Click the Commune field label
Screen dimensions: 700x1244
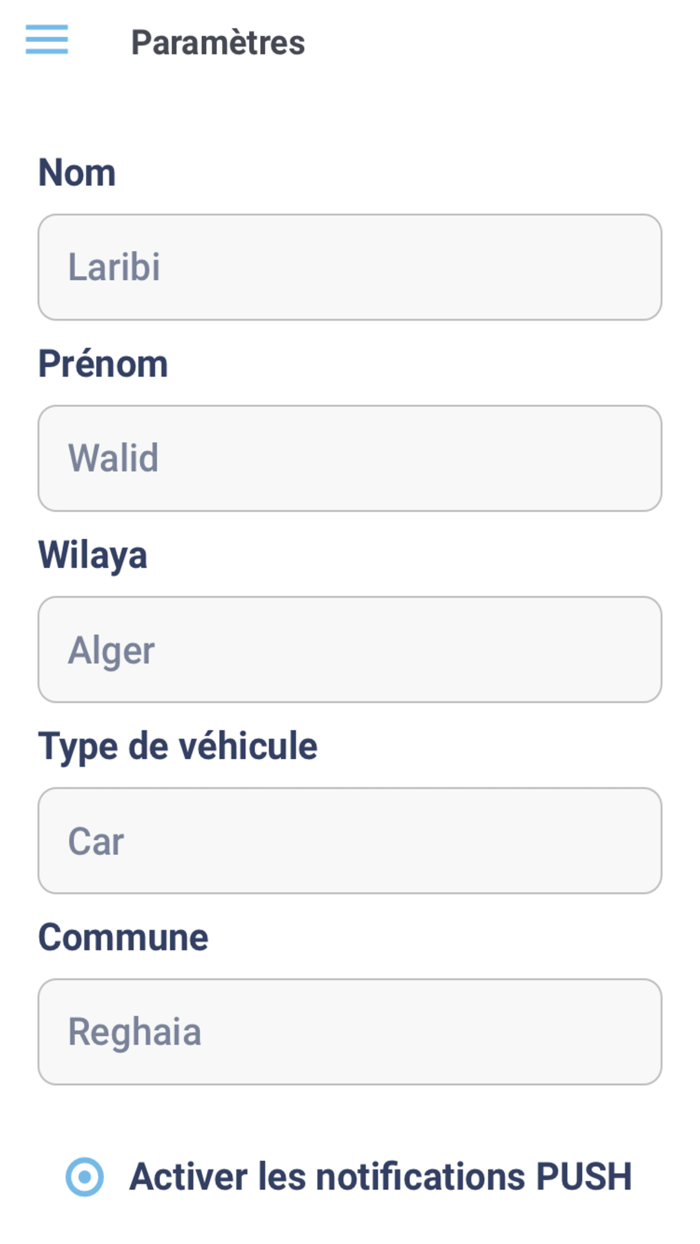pos(123,937)
